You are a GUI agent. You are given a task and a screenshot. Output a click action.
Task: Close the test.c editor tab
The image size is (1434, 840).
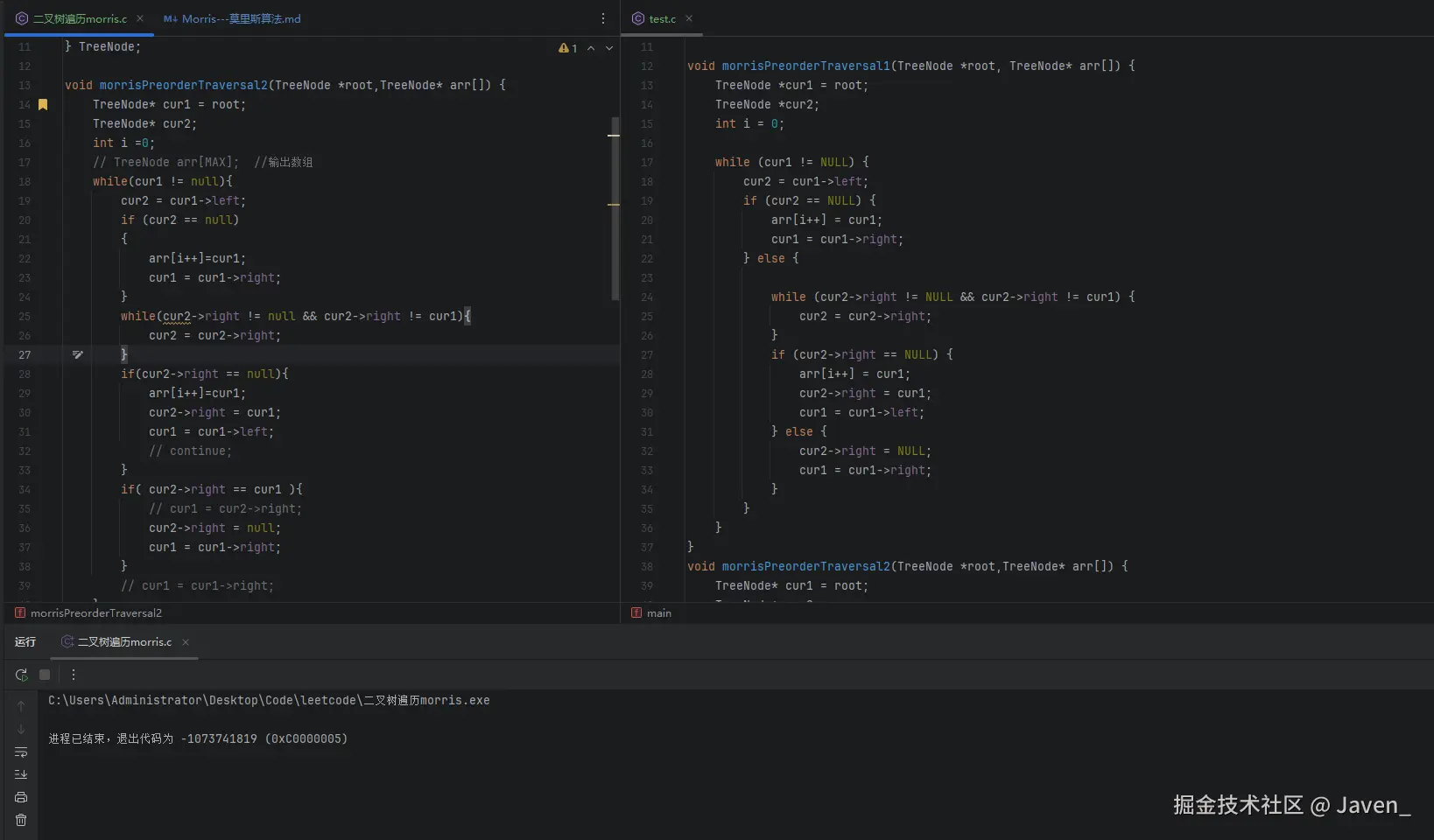689,18
